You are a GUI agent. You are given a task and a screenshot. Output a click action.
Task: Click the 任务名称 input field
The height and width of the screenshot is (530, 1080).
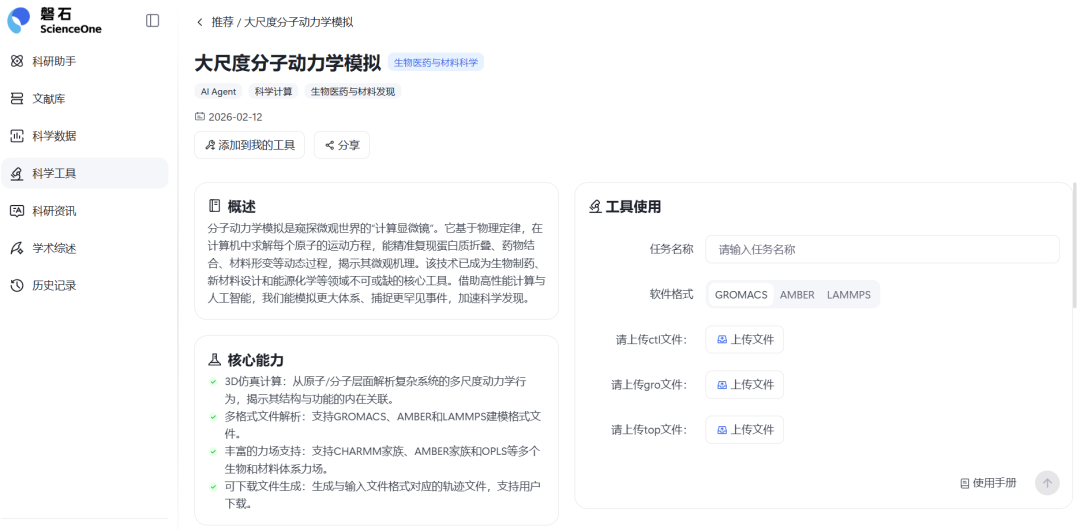881,249
